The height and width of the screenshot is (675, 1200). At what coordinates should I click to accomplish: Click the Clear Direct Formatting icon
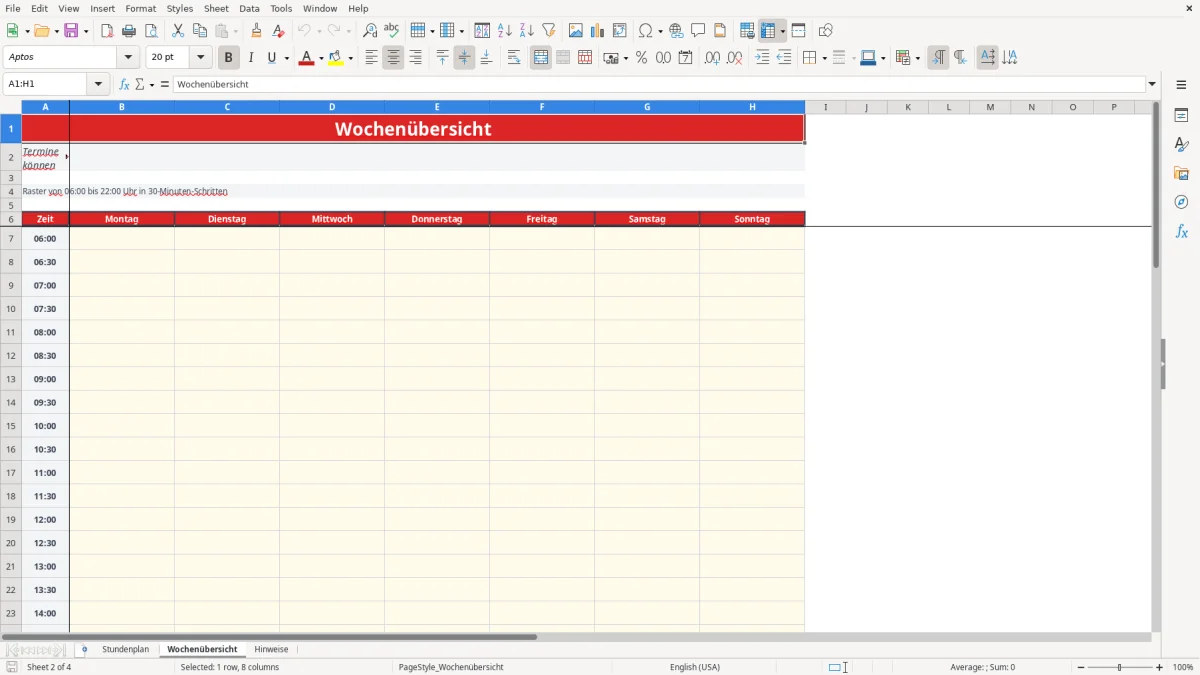click(x=278, y=31)
